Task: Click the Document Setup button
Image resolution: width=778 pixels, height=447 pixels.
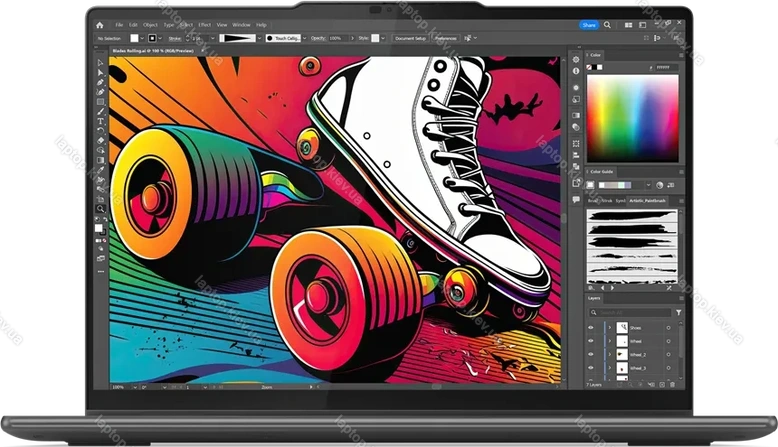Action: coord(411,38)
